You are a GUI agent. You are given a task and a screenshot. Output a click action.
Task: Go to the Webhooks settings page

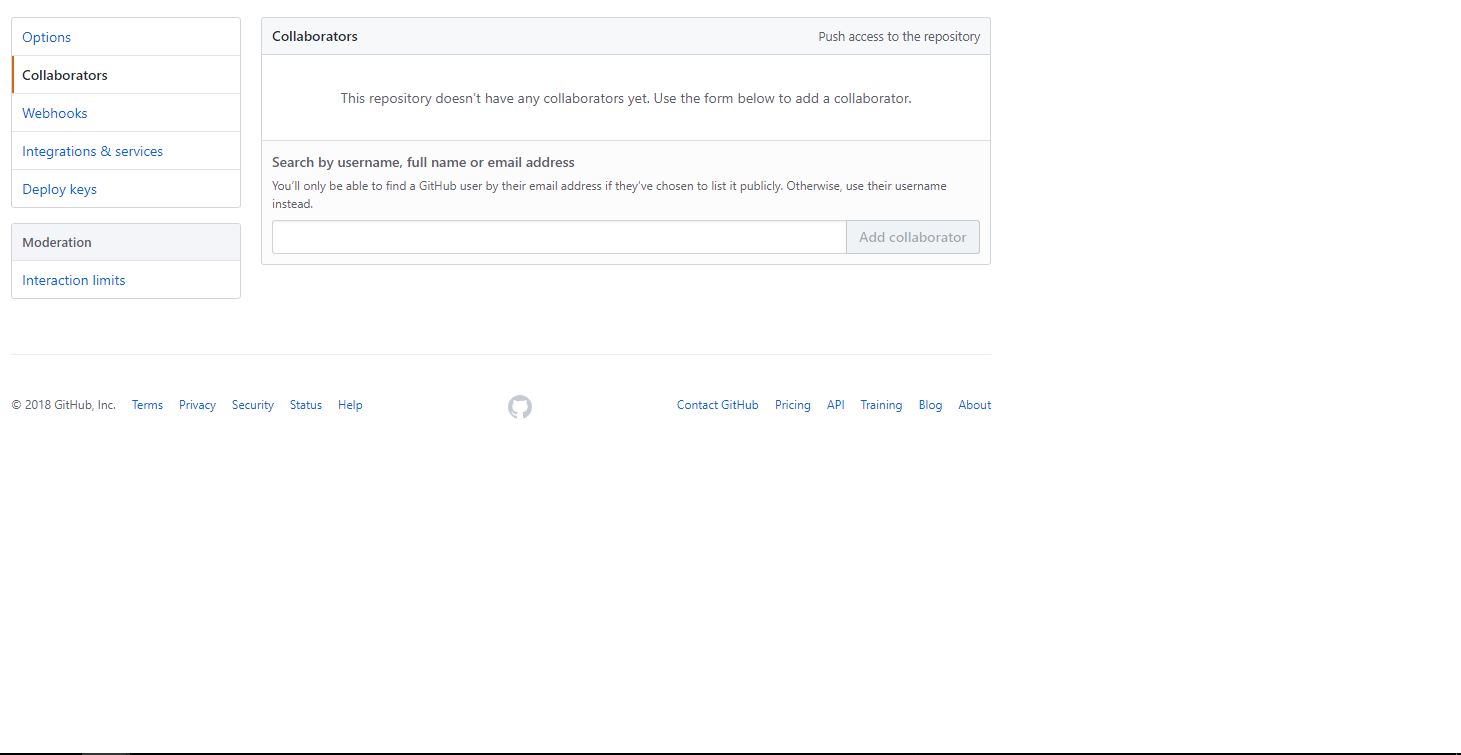tap(55, 113)
